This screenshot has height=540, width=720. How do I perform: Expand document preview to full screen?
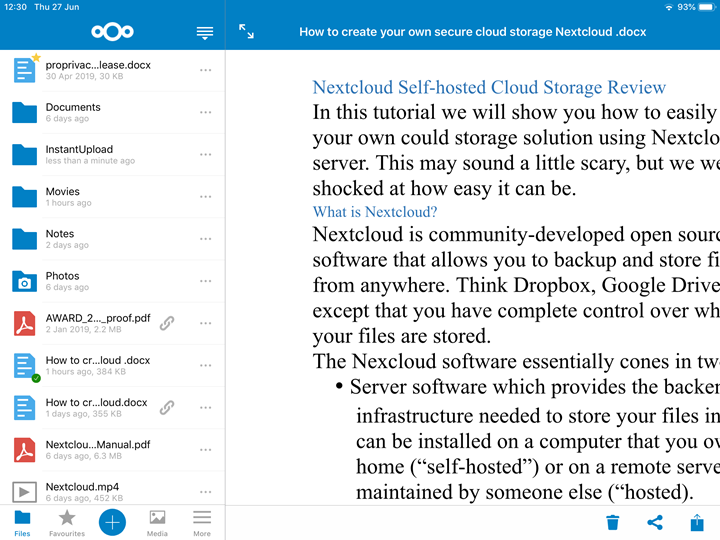[246, 32]
